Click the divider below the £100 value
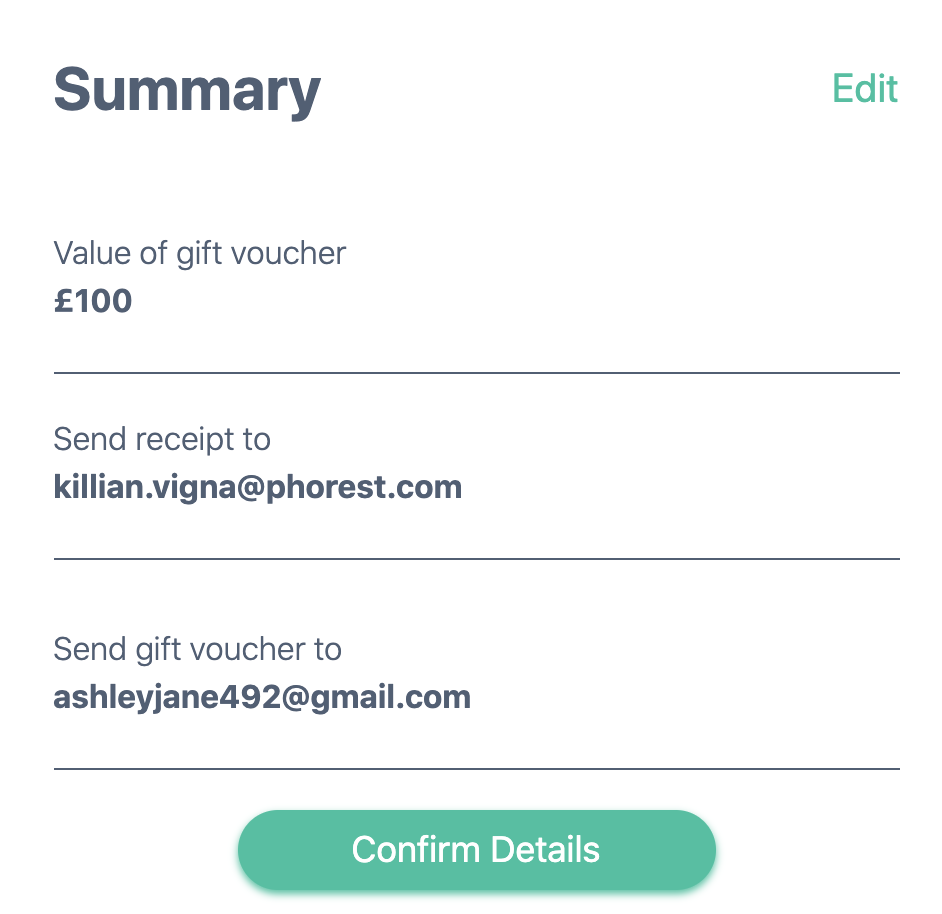Viewport: 942px width, 914px height. pos(476,373)
